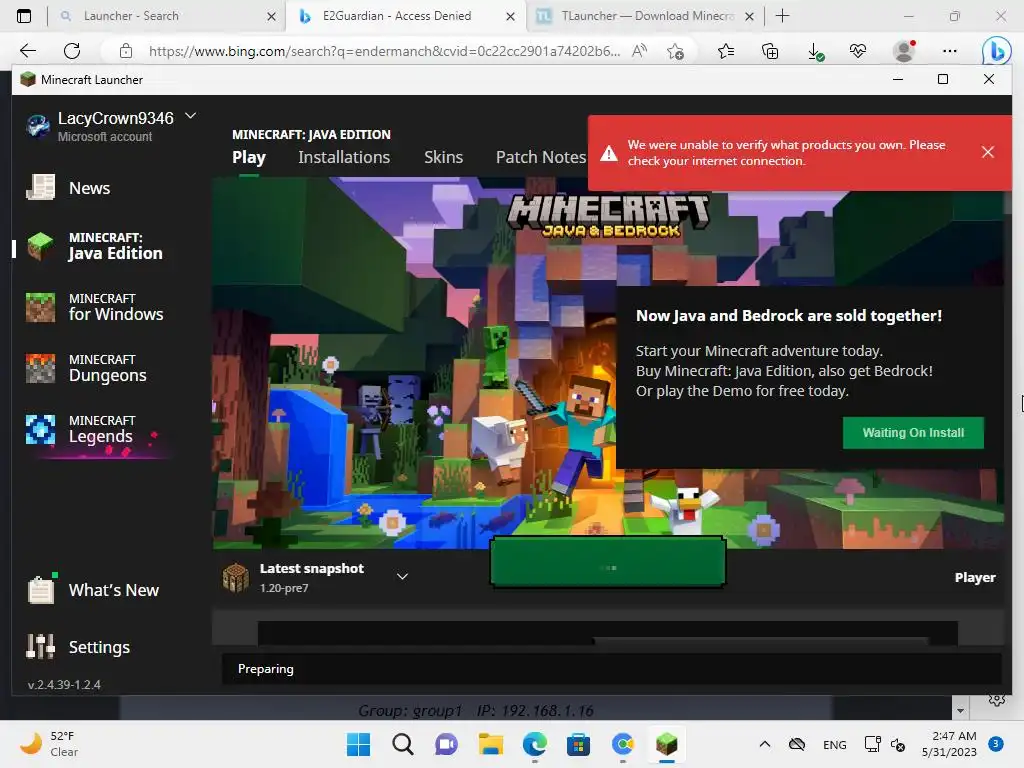Click the launcher version v.2.4.39-1.2.4 text
This screenshot has height=768, width=1024.
tap(64, 684)
